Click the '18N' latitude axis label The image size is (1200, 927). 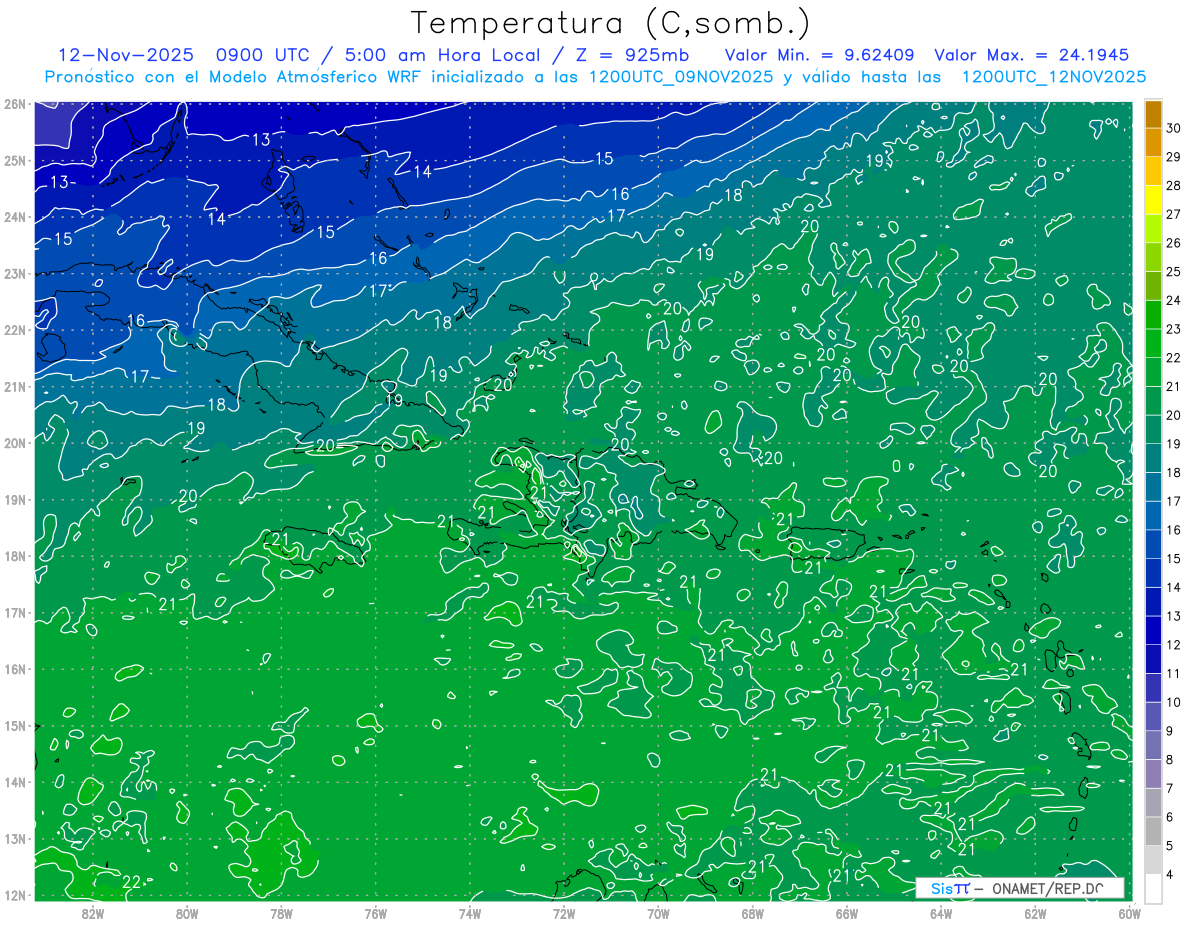coord(14,556)
